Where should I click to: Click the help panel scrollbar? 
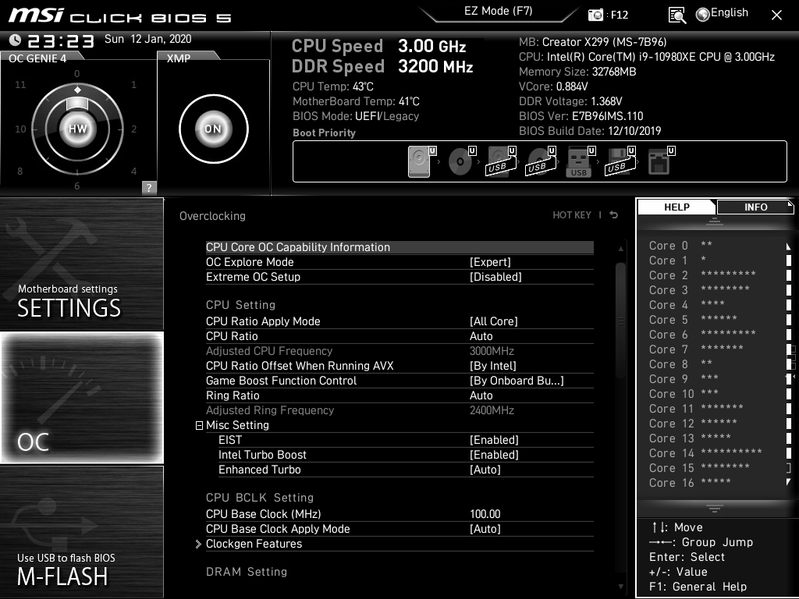(x=789, y=364)
